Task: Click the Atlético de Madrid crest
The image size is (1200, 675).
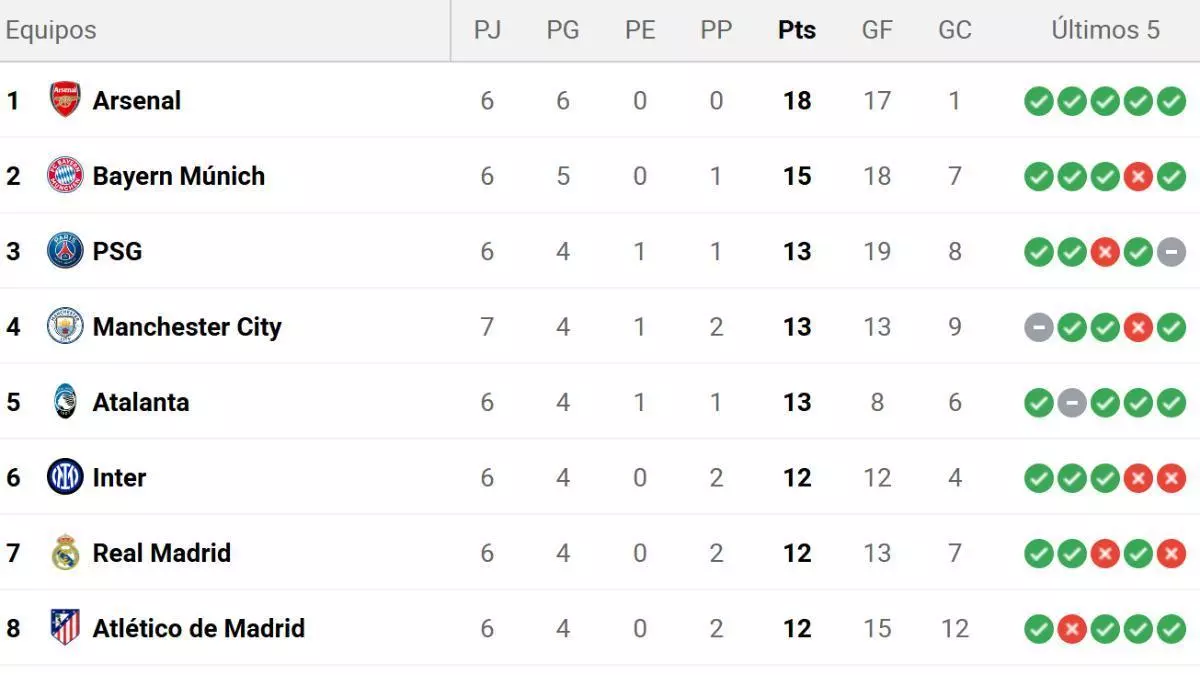Action: (65, 628)
